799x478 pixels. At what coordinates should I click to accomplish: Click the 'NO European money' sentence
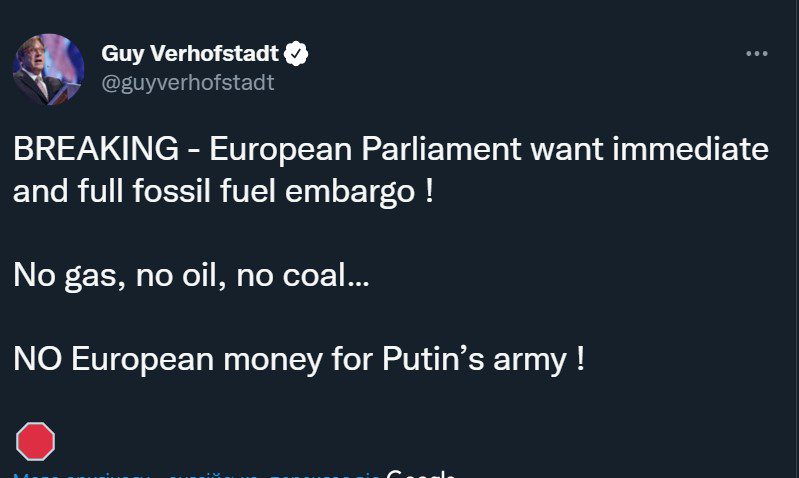[299, 359]
